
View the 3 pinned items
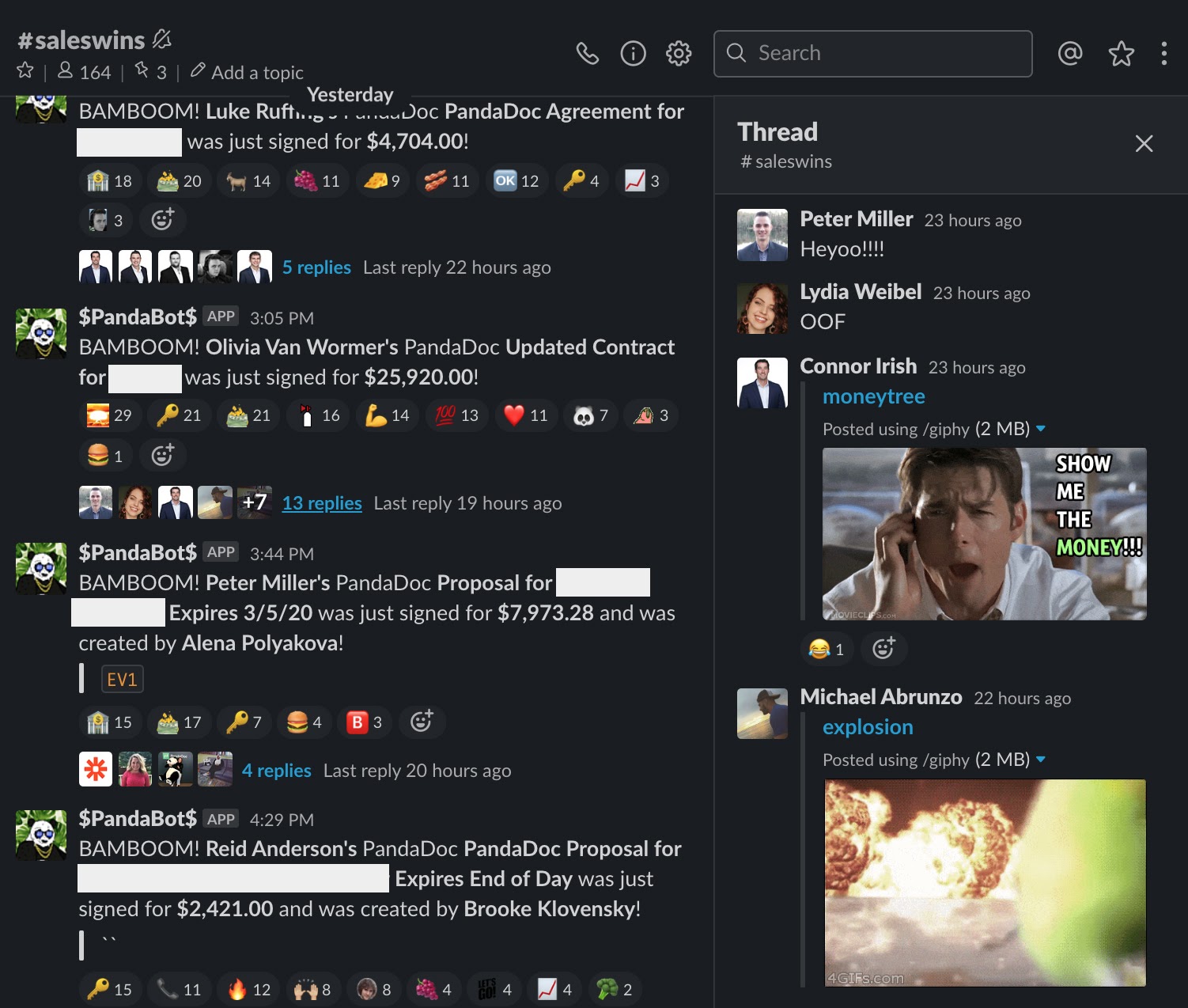click(150, 72)
